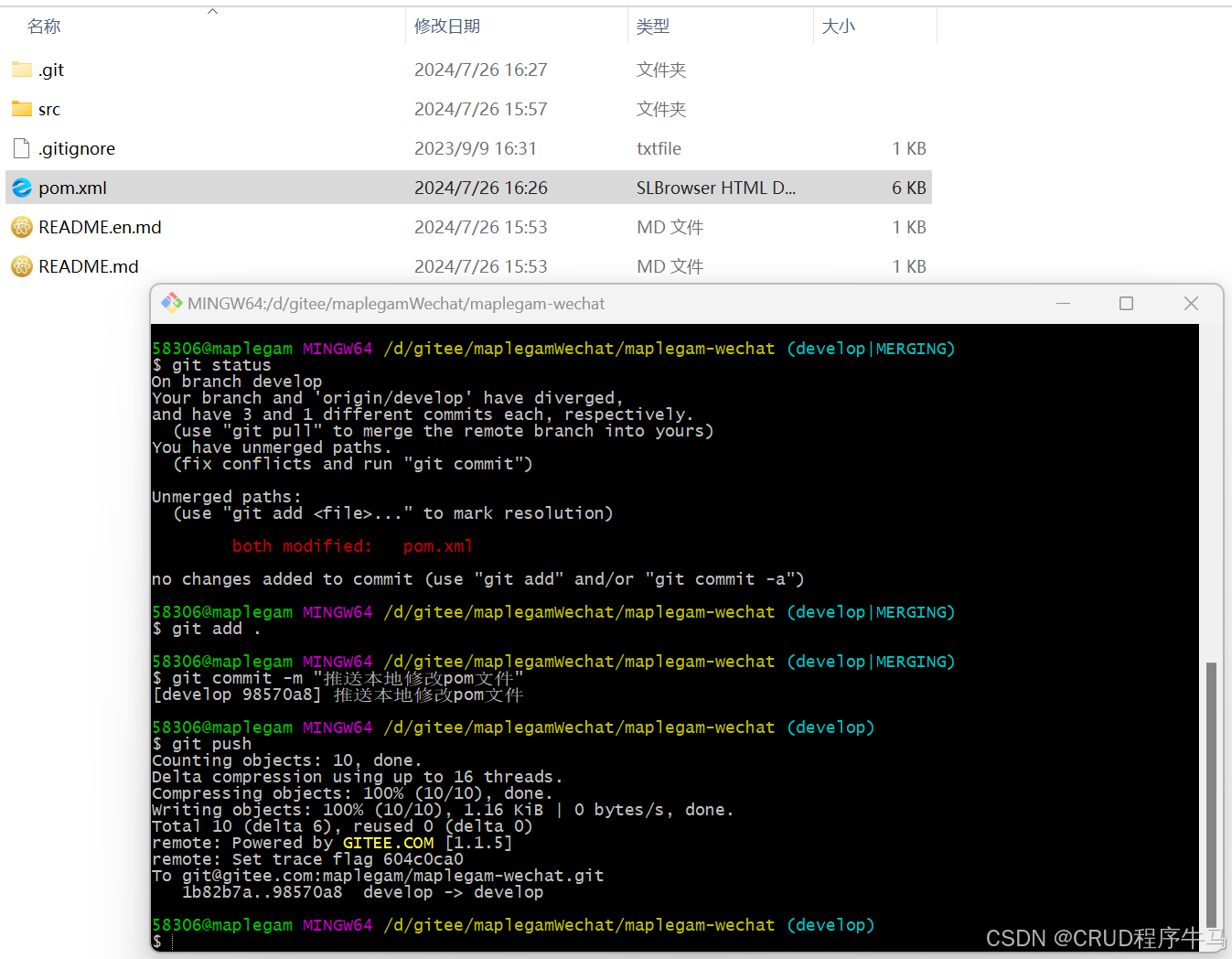Sort files by 大小 column header
Screen dimensions: 1232x959
point(838,27)
